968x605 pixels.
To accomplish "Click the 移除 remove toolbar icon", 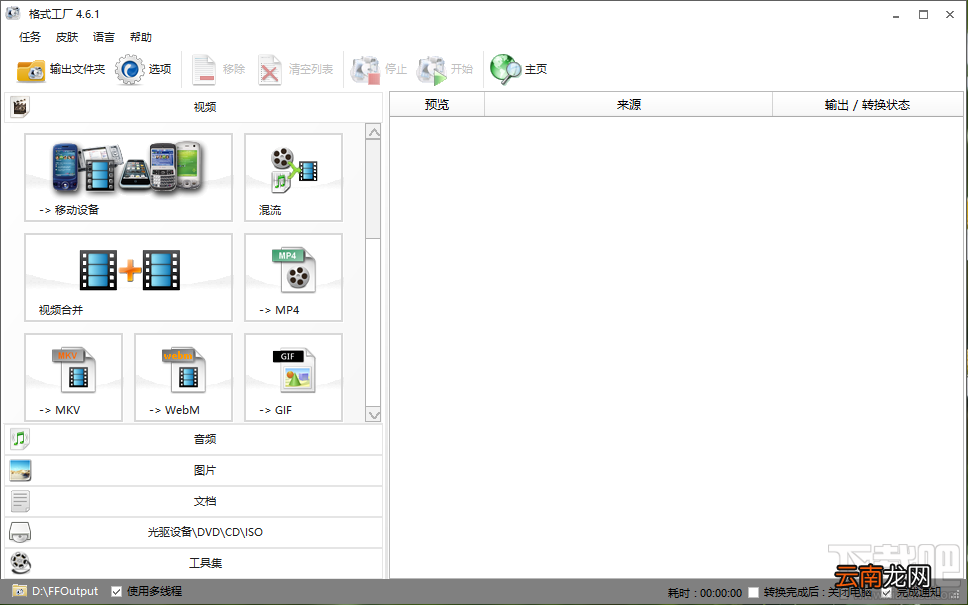I will (204, 69).
